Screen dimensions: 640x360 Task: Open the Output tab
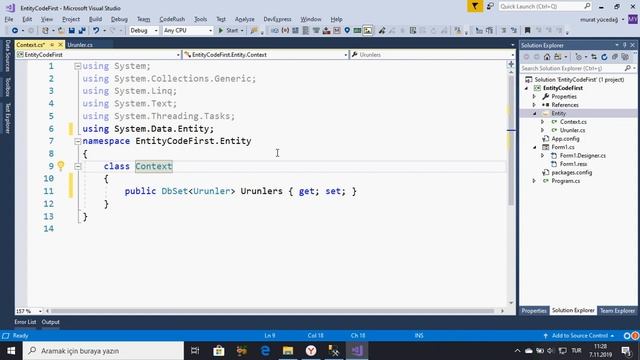51,322
